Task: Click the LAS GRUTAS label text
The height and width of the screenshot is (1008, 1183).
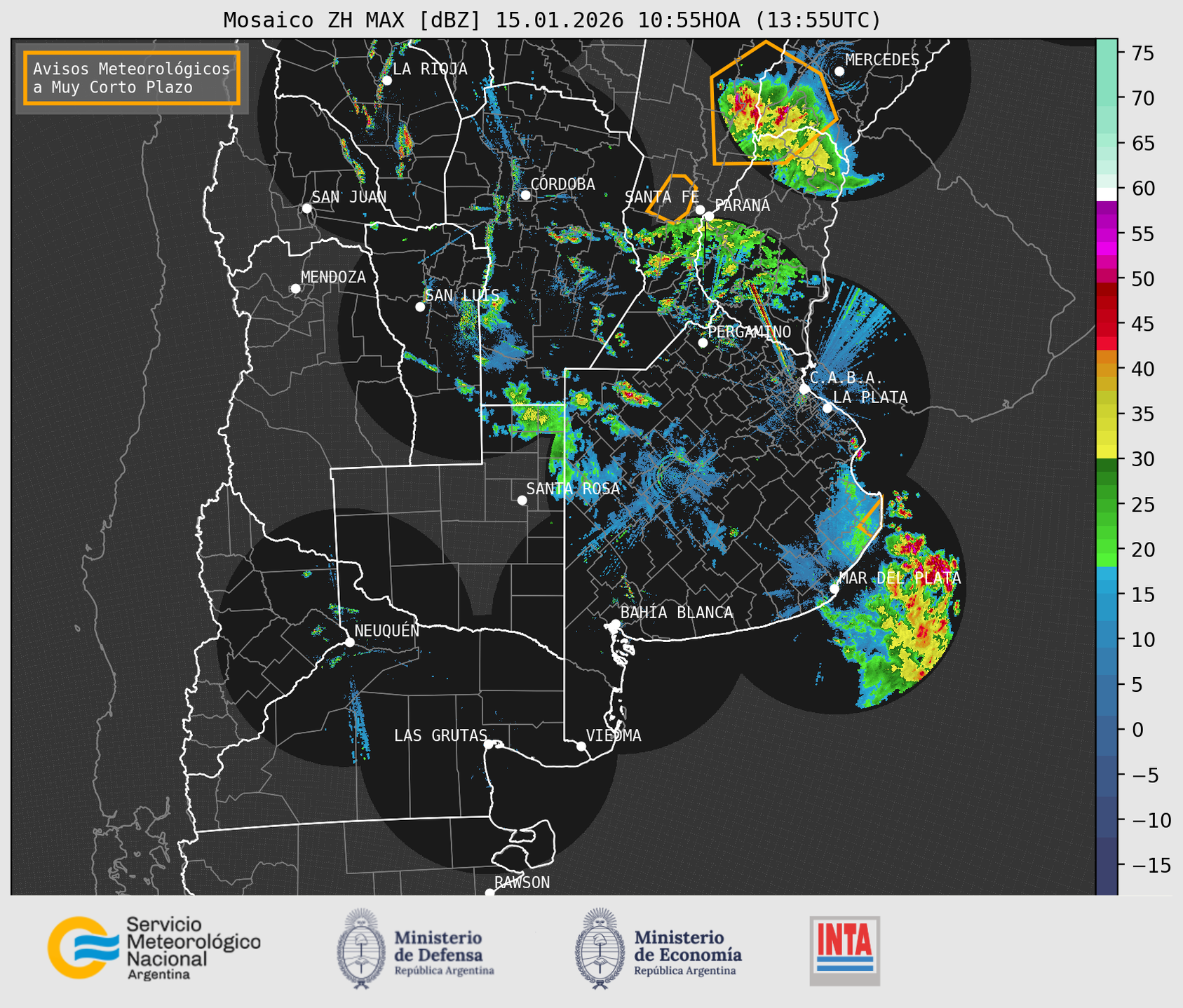Action: 440,735
